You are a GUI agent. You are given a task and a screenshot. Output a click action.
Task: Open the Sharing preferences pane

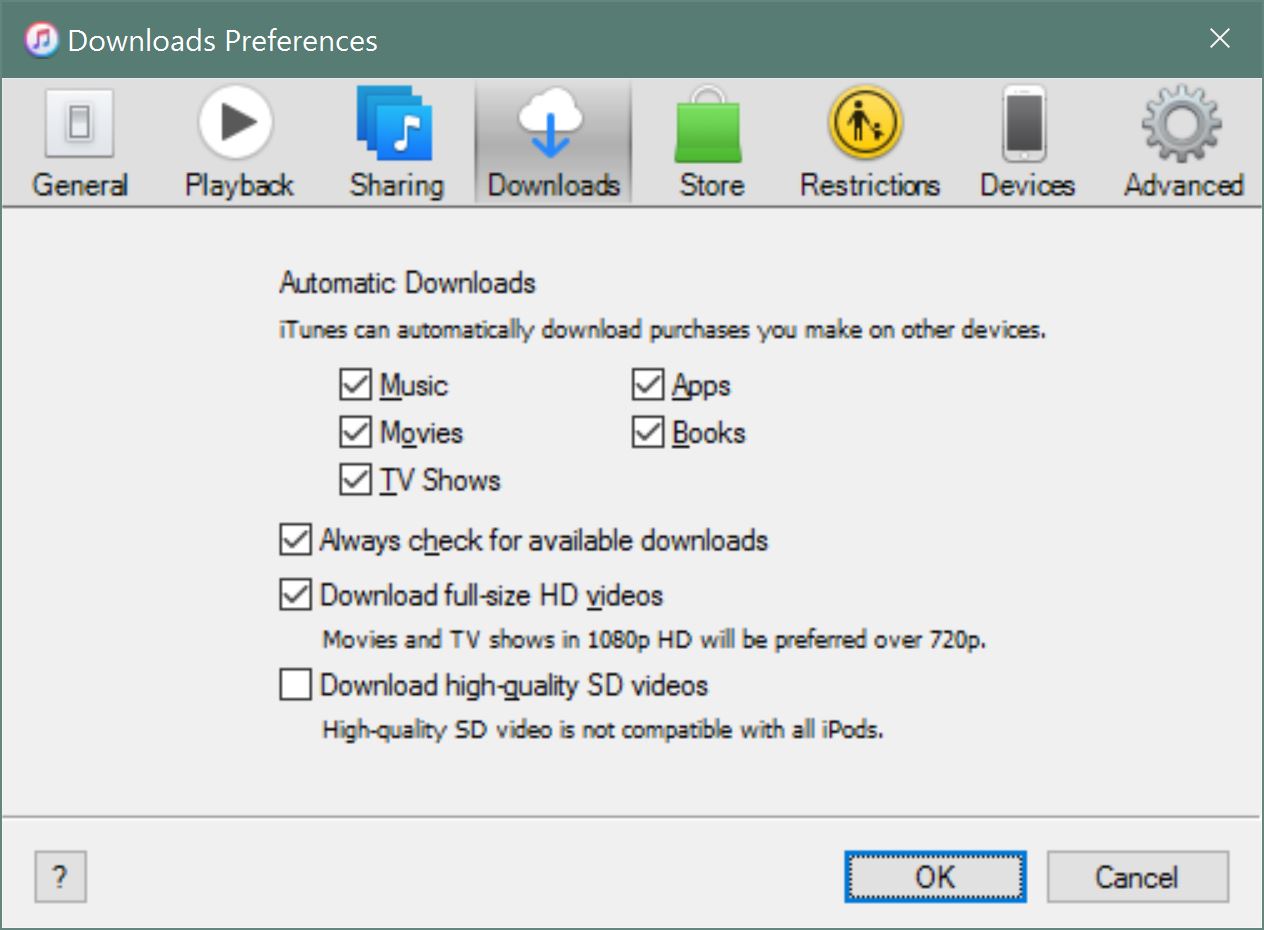(x=396, y=142)
